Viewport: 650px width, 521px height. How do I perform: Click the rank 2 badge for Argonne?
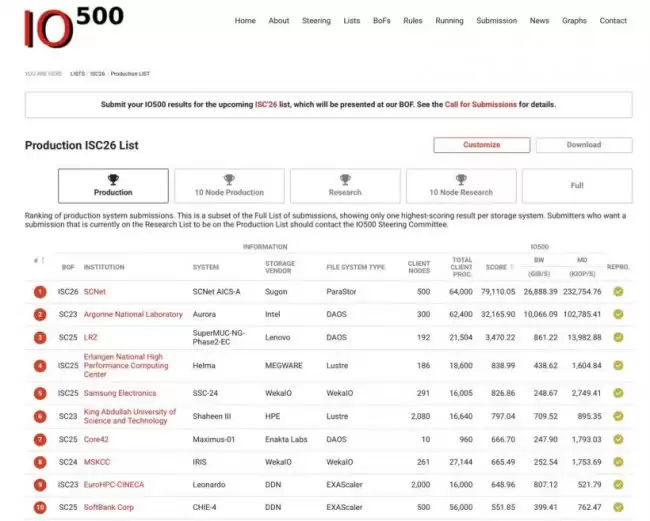coord(40,315)
